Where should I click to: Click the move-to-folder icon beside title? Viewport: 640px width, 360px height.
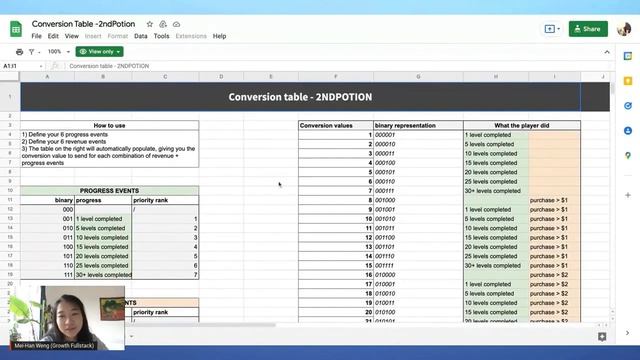click(x=163, y=24)
